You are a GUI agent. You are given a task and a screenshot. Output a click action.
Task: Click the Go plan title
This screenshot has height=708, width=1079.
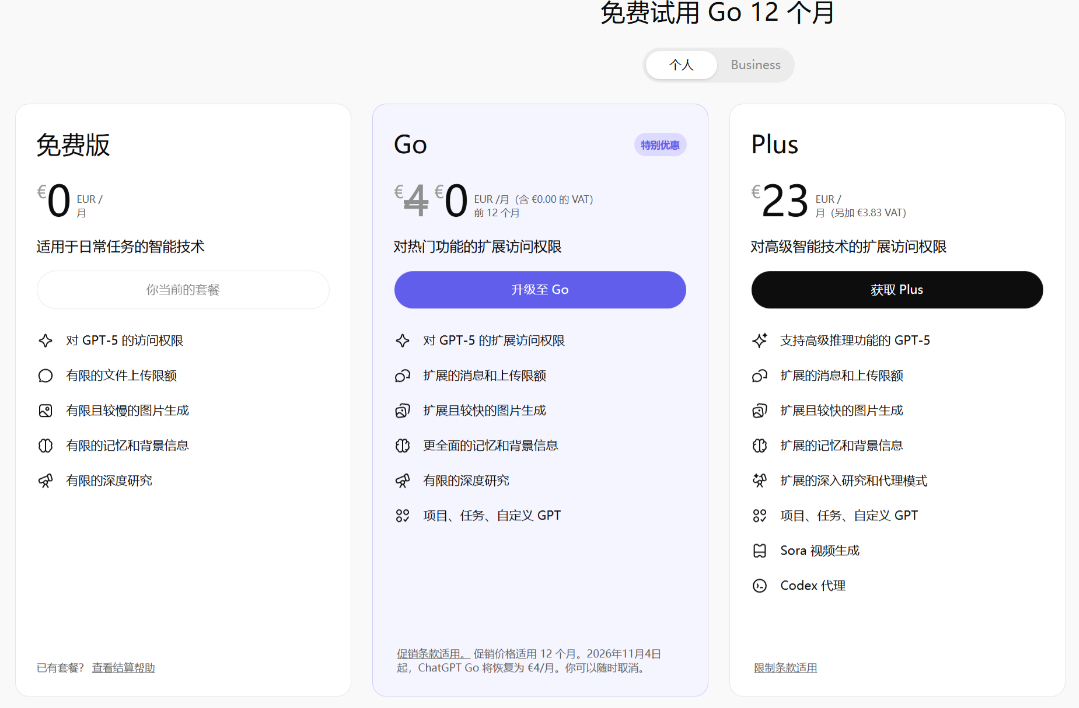click(x=410, y=145)
